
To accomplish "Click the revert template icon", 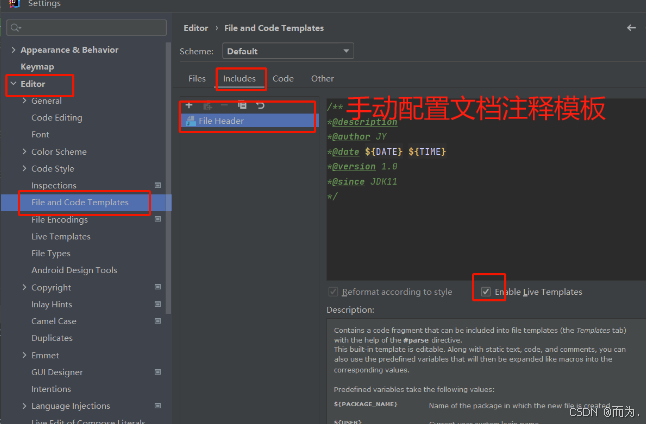I will point(260,105).
